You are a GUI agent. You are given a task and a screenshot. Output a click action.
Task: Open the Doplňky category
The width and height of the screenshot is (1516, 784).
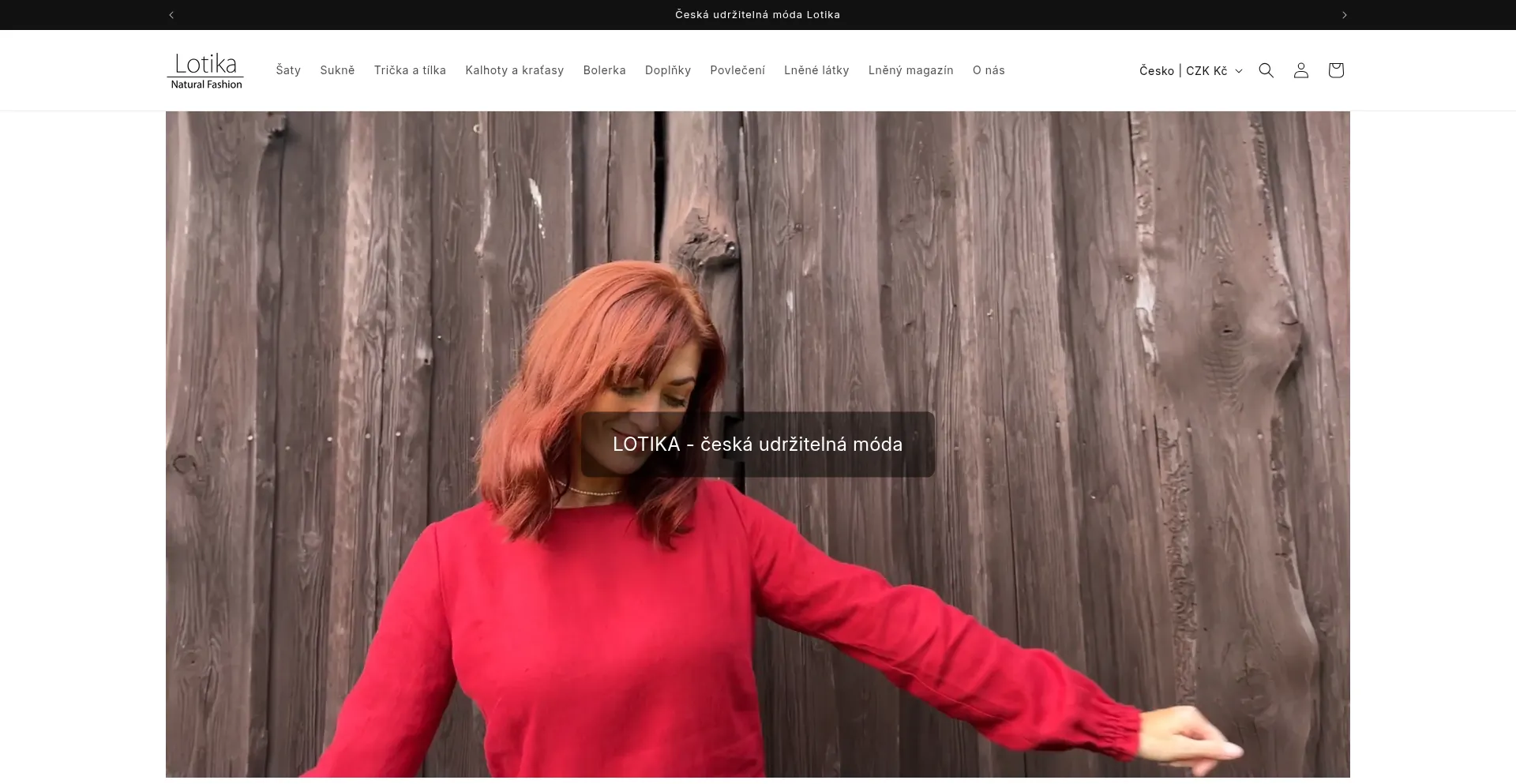pyautogui.click(x=667, y=70)
